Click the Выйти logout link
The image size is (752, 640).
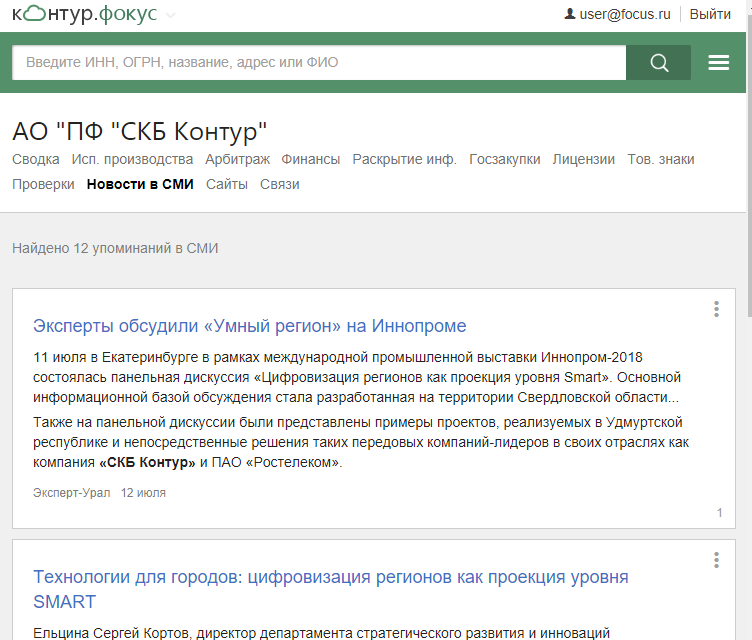click(710, 14)
